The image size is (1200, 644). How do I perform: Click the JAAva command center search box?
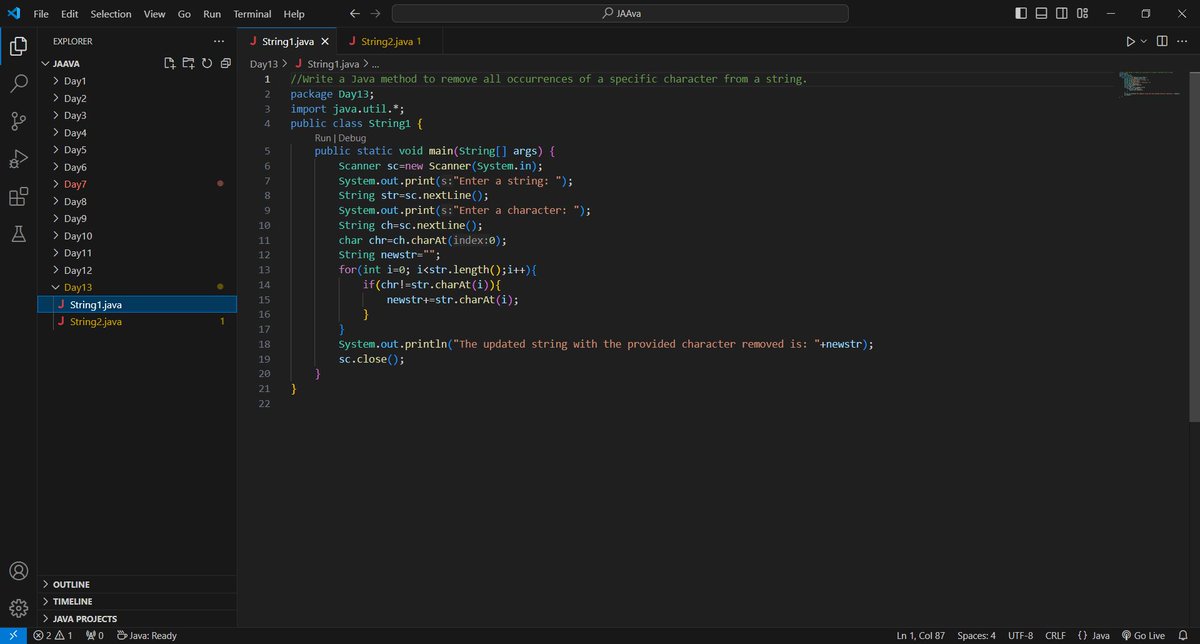(x=620, y=14)
